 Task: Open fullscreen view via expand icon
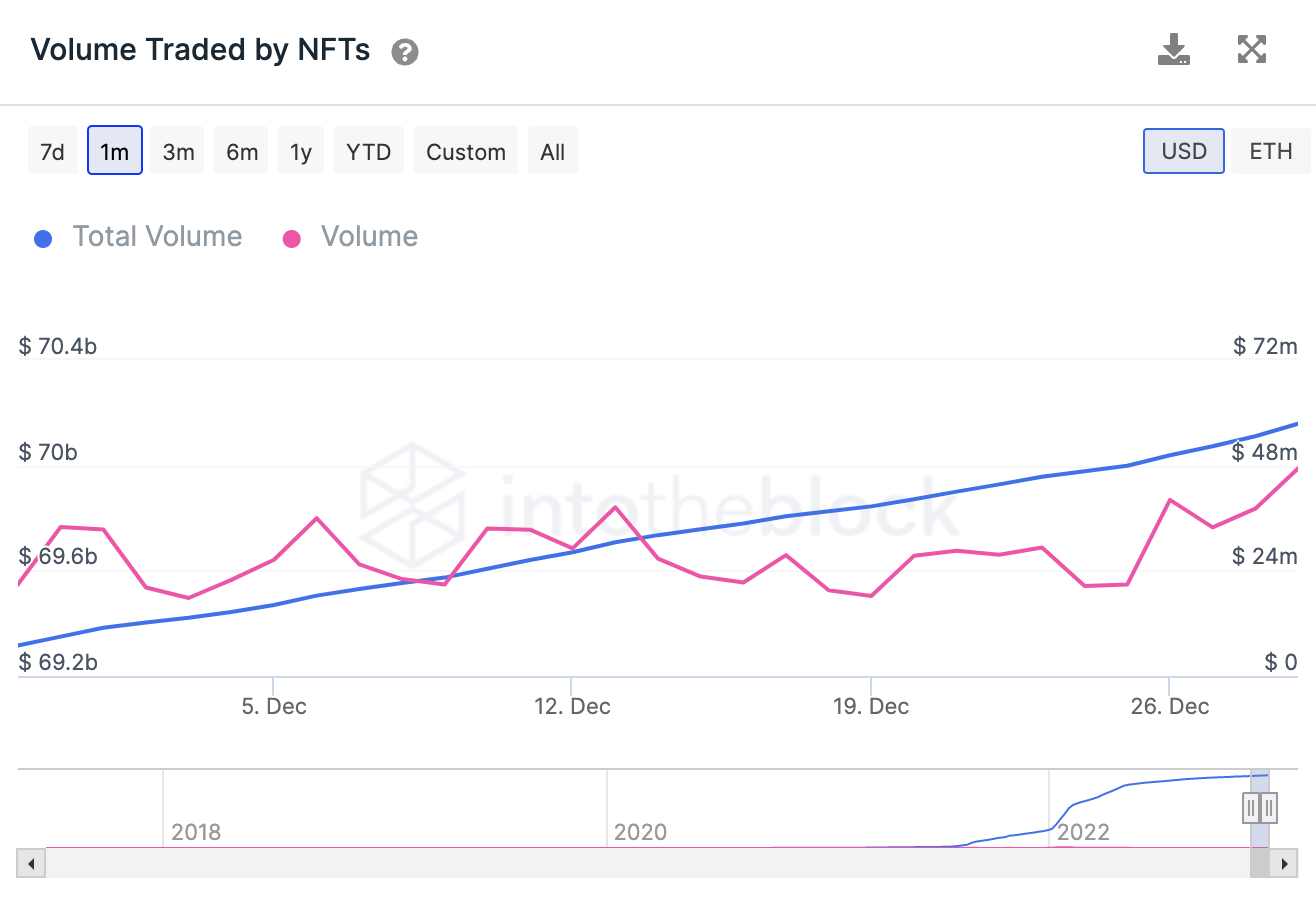coord(1252,48)
